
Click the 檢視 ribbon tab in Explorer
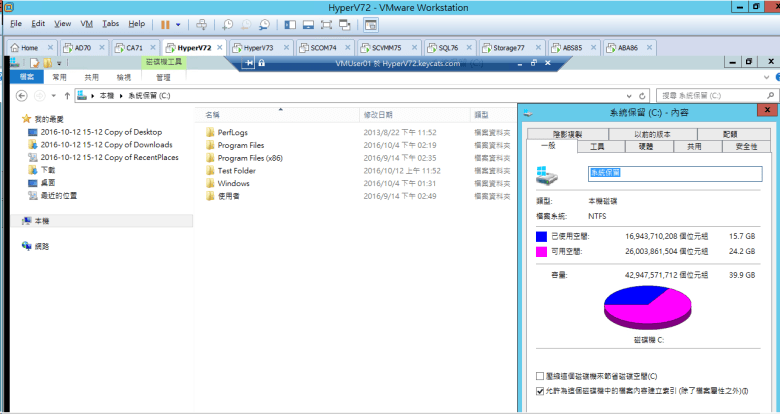(123, 76)
